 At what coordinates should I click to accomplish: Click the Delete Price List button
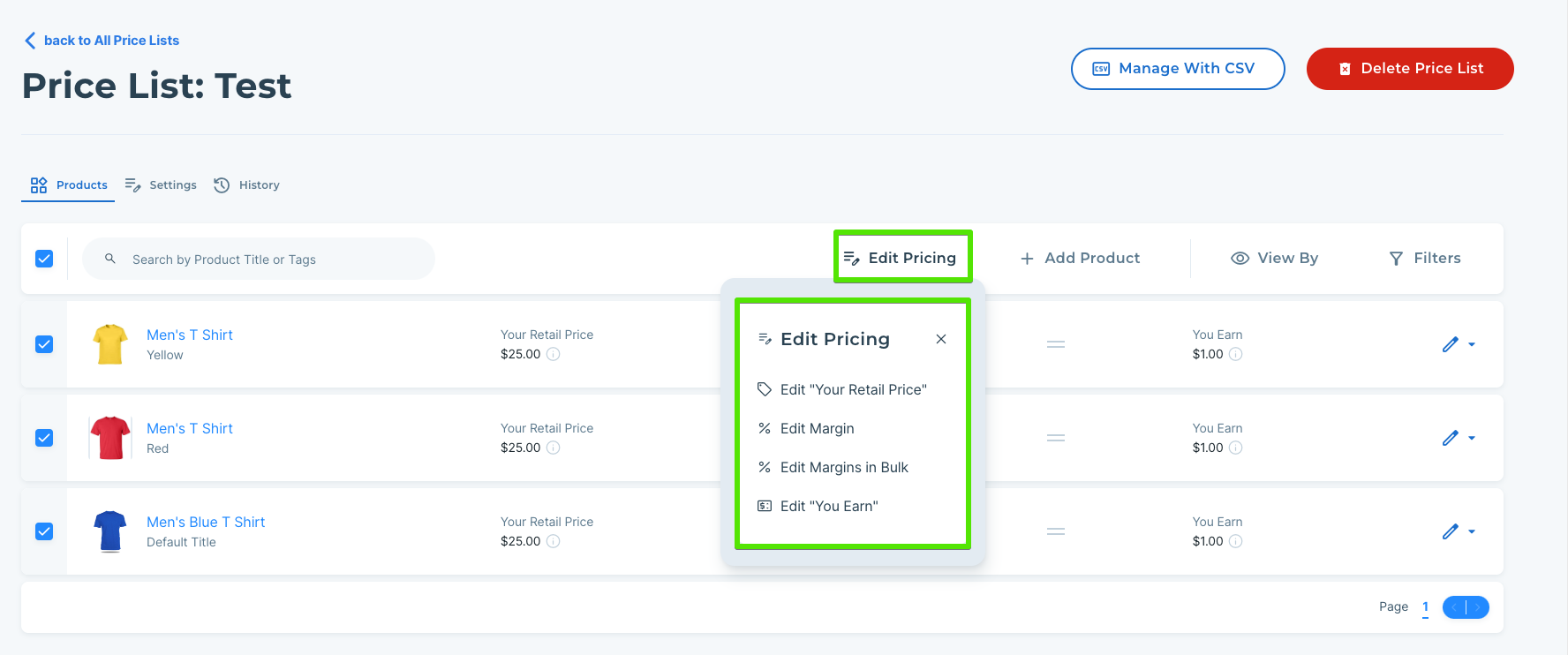click(1410, 69)
